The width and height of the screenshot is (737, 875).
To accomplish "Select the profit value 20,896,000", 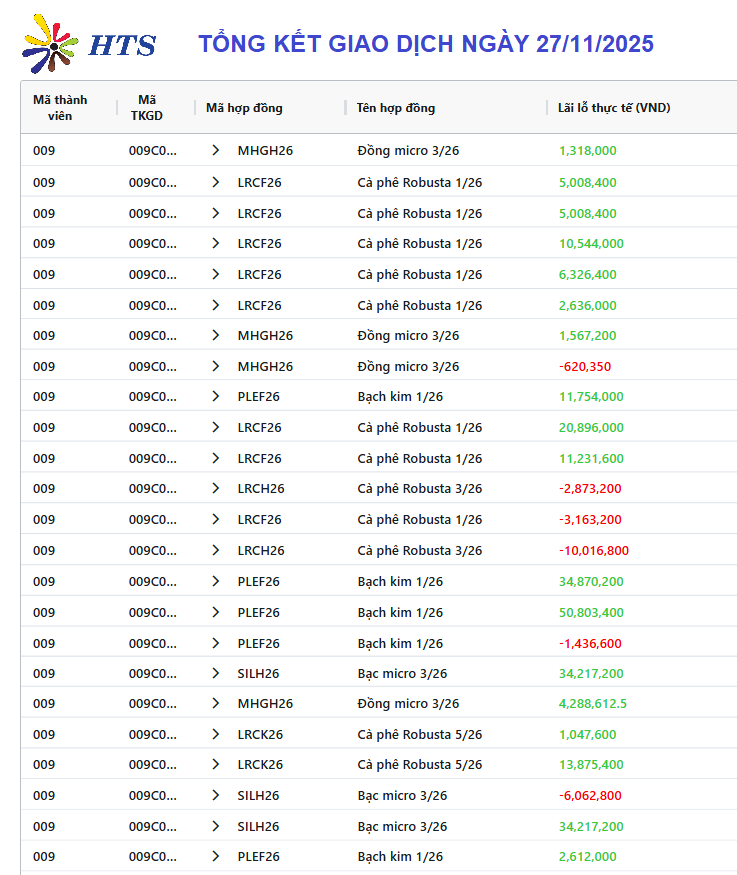I will click(x=591, y=427).
